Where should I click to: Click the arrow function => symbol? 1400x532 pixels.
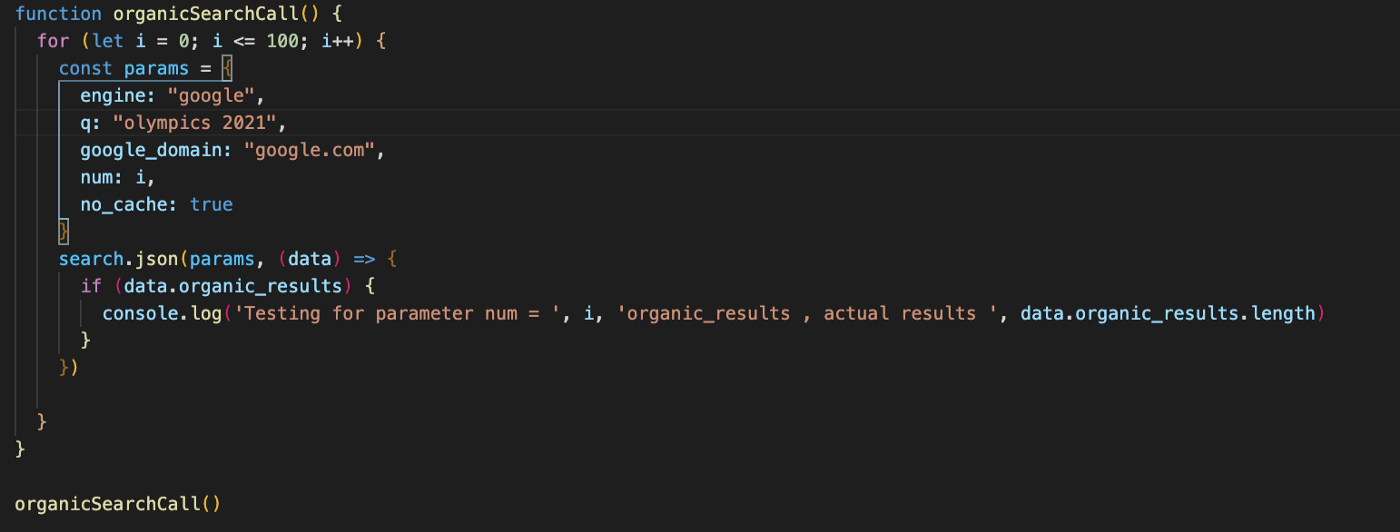(364, 259)
